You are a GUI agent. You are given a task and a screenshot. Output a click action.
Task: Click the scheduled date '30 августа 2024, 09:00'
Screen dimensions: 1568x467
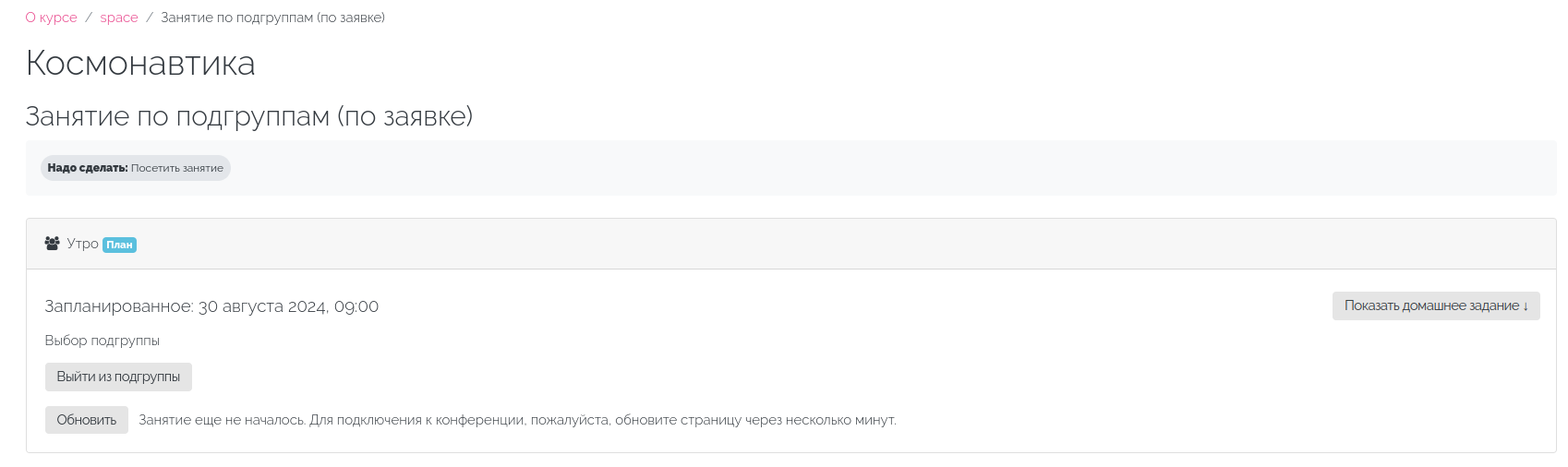[288, 306]
